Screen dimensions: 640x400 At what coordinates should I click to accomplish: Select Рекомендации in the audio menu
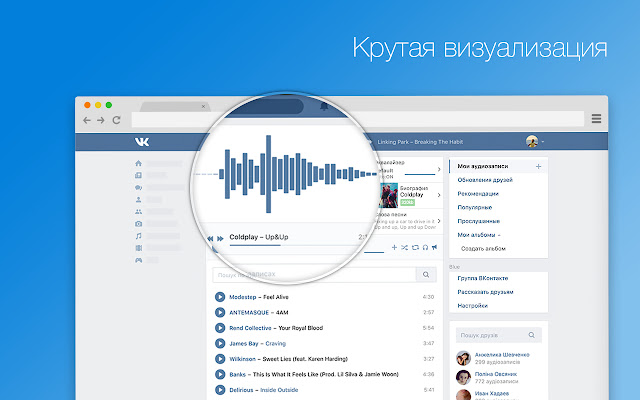(x=485, y=193)
